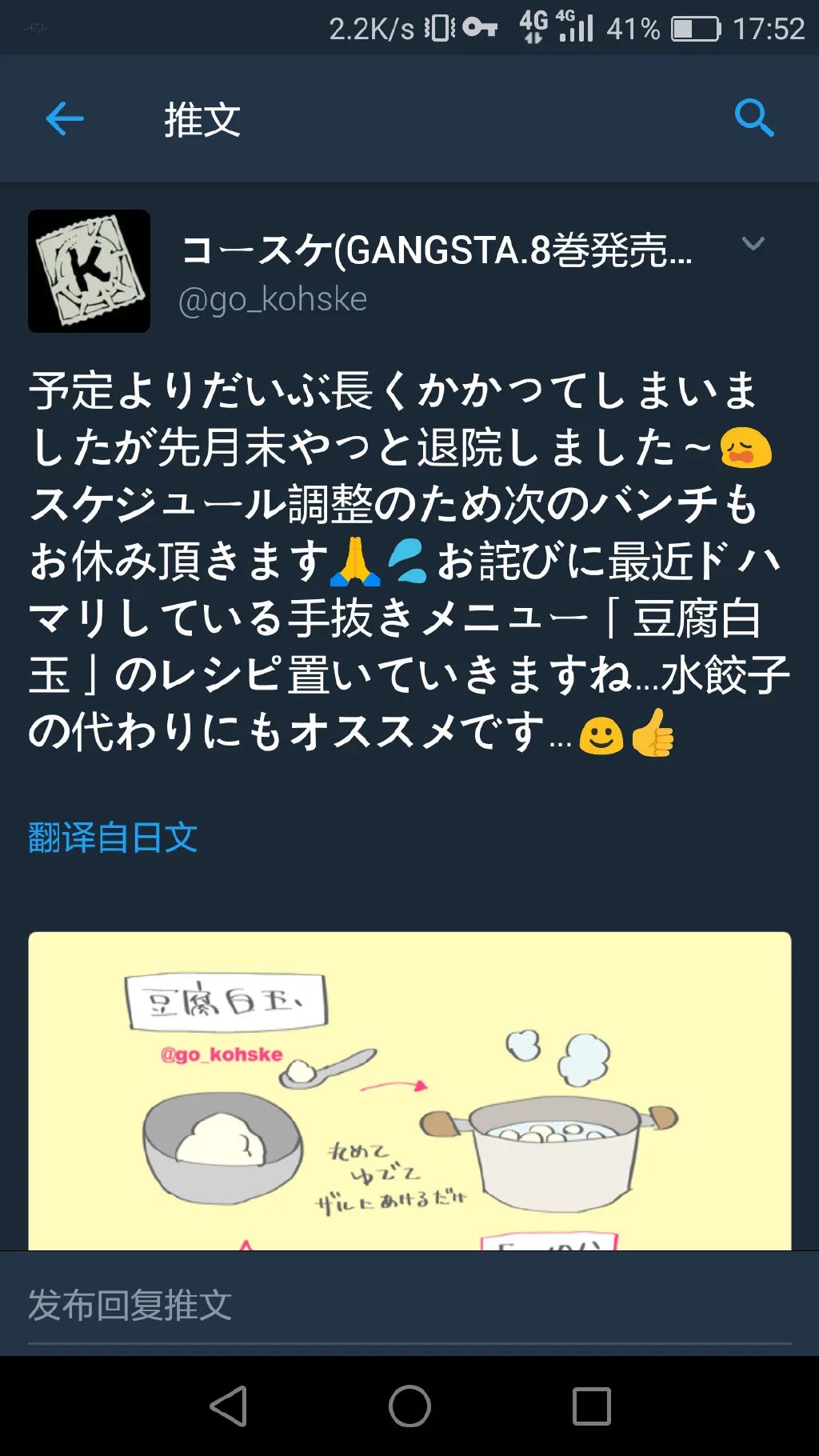Tap the 推文 page title
Viewport: 819px width, 1456px height.
(202, 120)
